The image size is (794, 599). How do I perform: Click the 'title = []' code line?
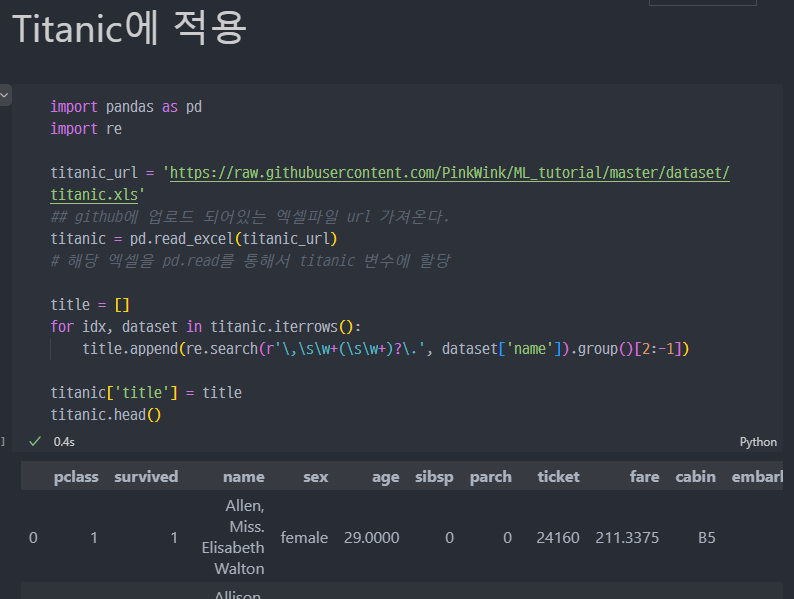pos(90,304)
